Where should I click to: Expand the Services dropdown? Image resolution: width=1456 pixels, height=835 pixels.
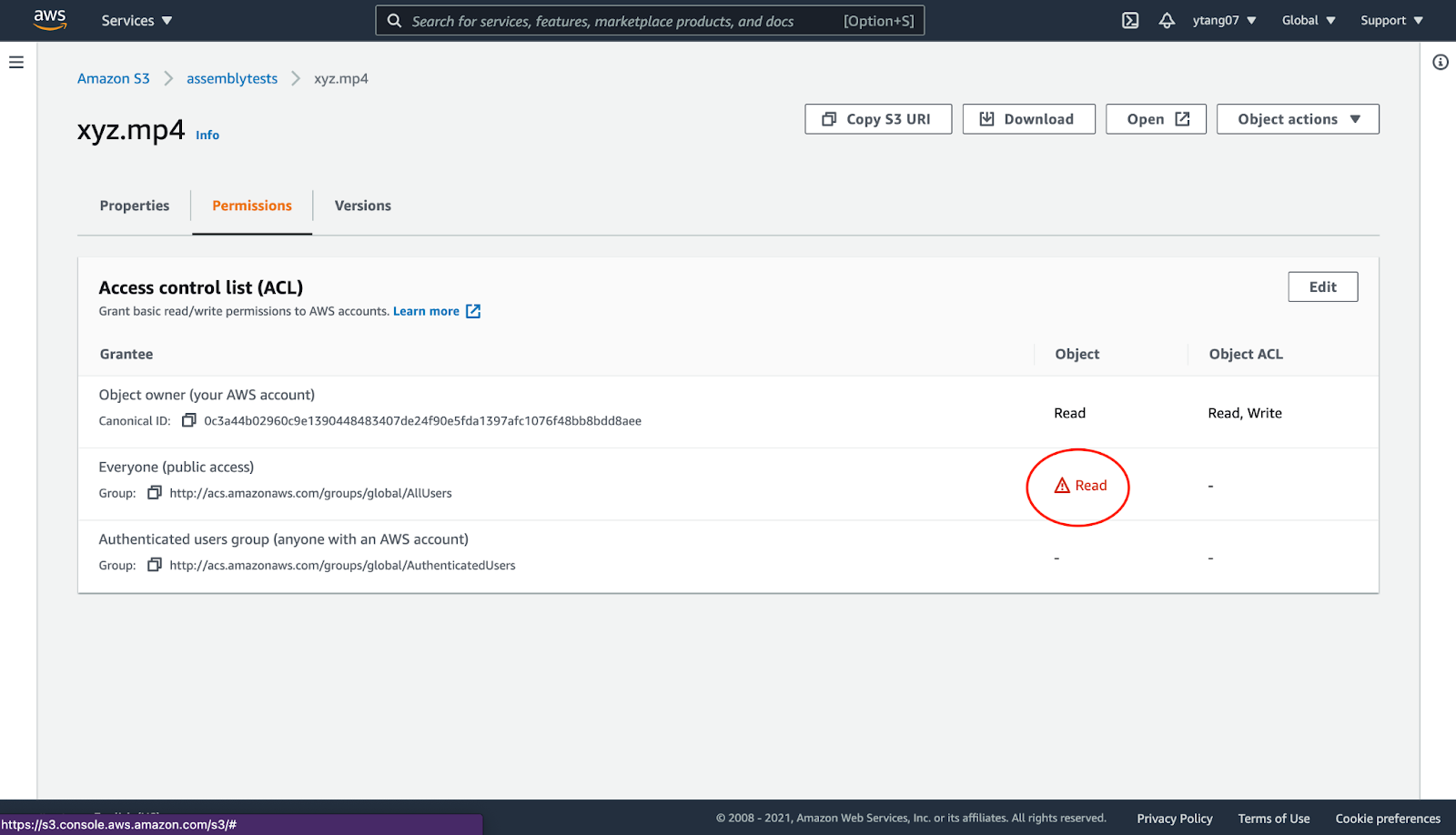coord(136,20)
